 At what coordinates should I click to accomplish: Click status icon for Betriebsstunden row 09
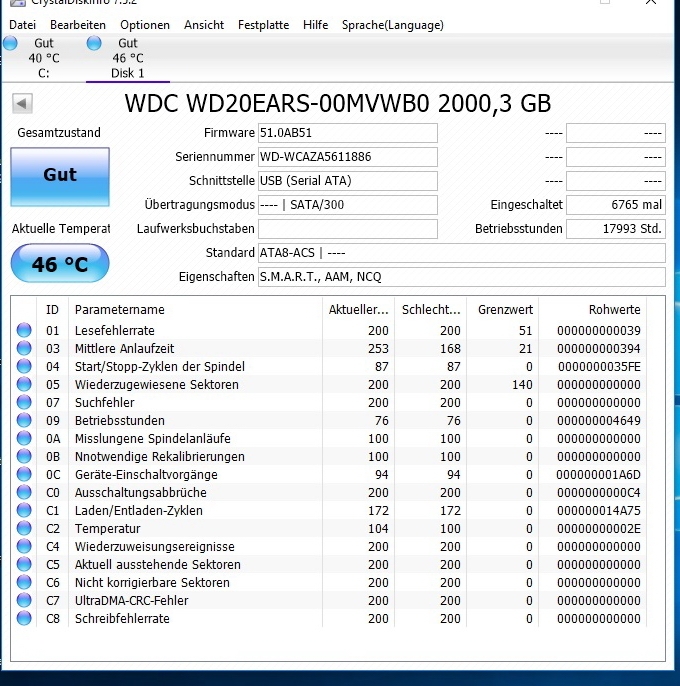click(x=24, y=420)
